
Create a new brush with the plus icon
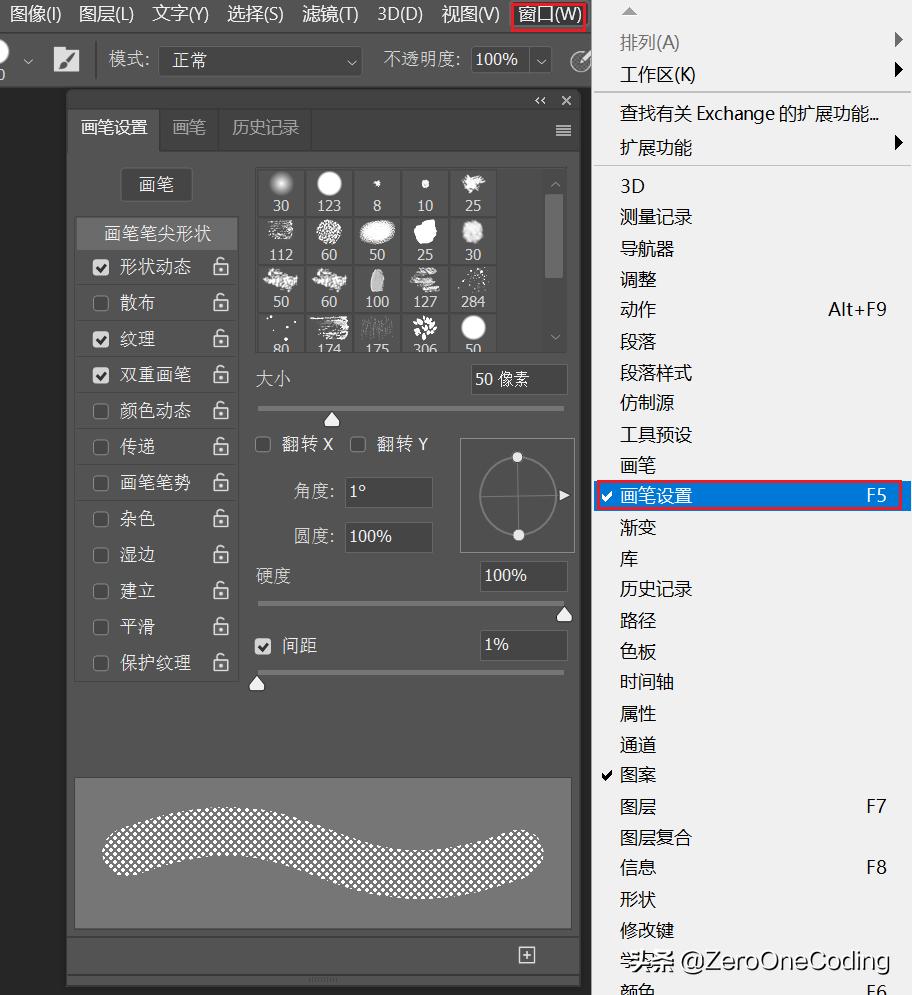(525, 955)
